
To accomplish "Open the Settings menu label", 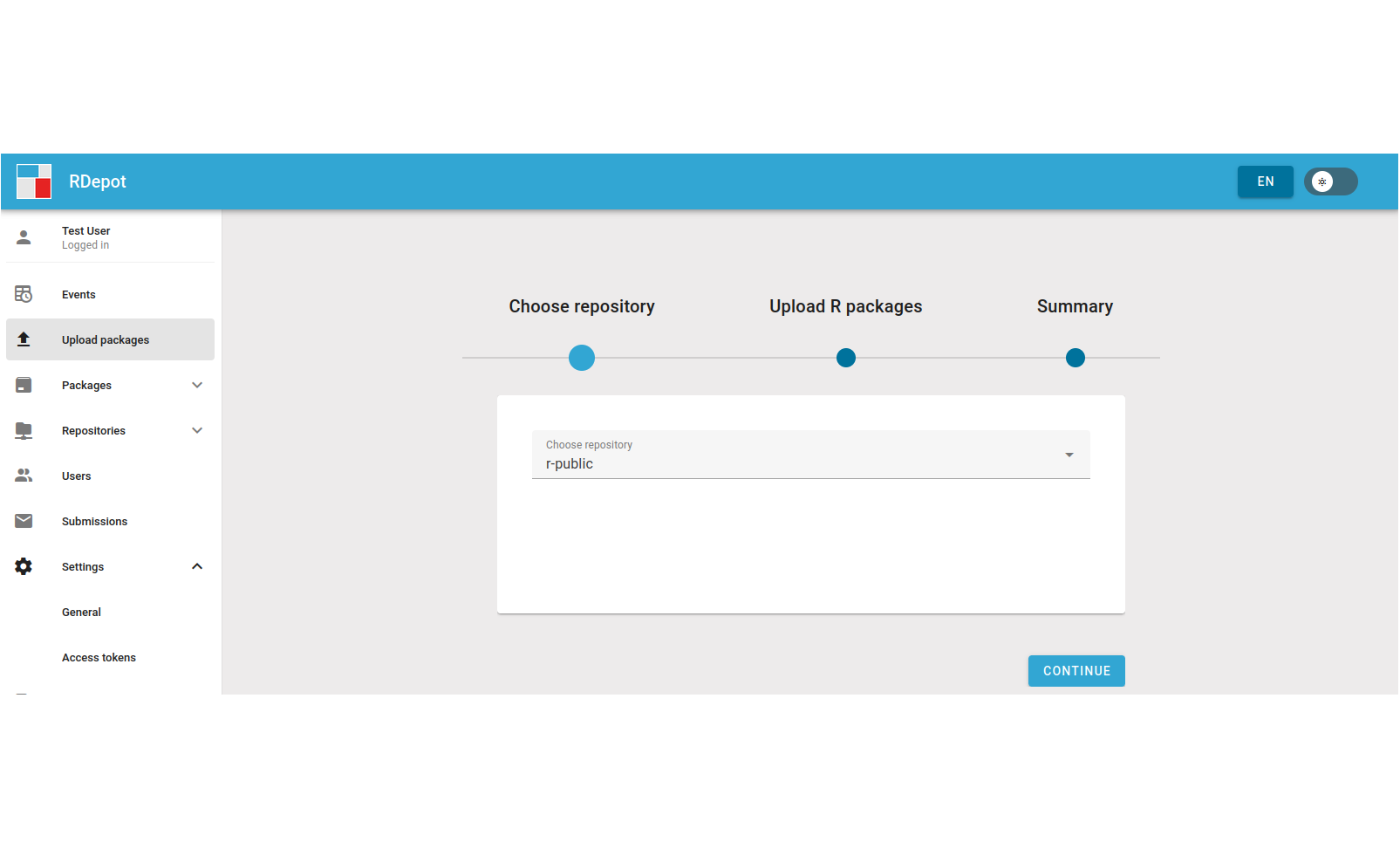I will click(83, 567).
